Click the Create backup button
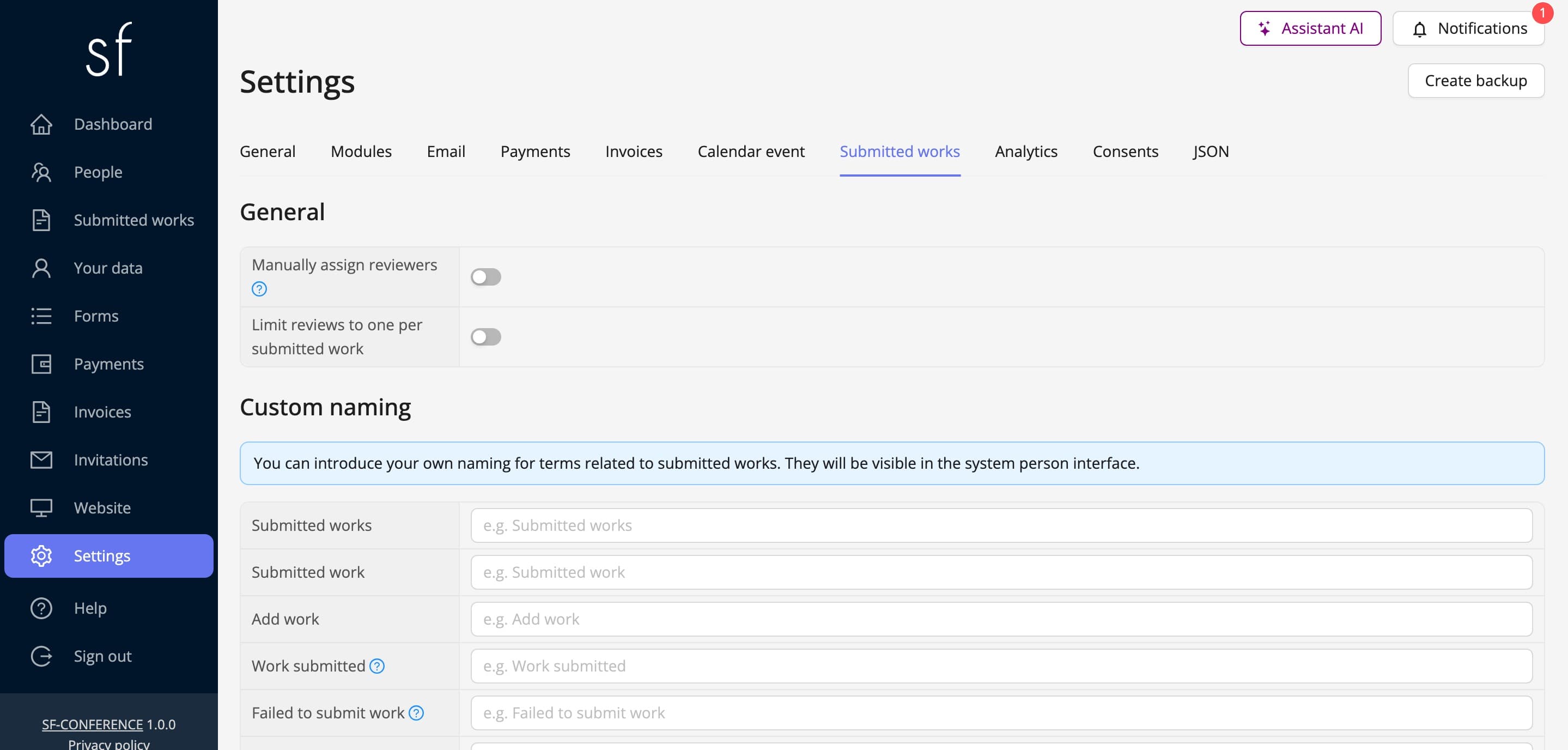 1475,80
